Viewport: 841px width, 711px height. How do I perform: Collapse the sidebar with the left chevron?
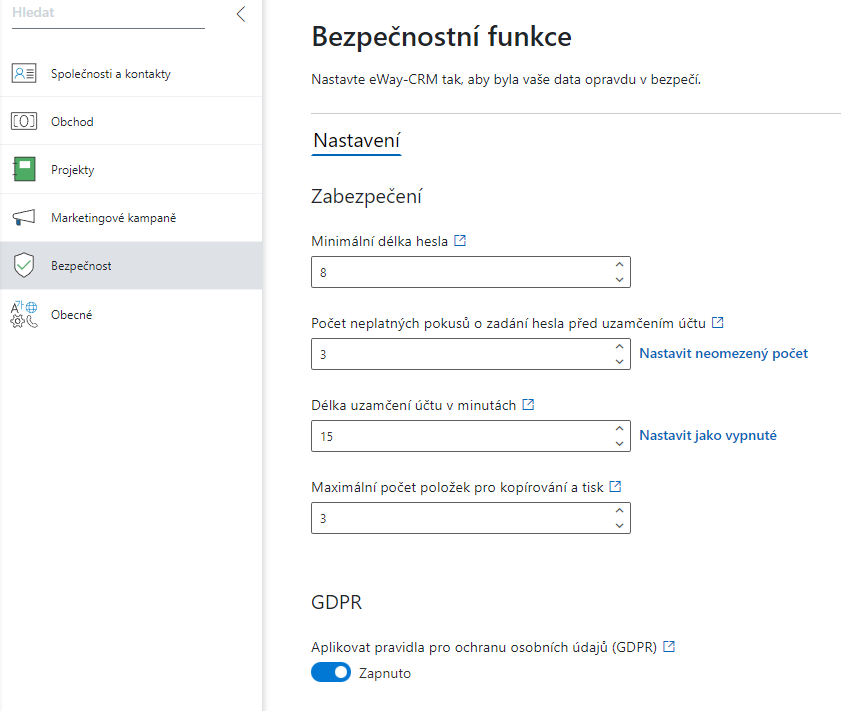tap(241, 14)
